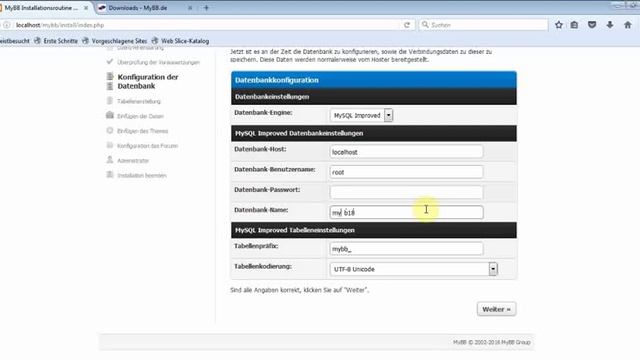Click the Überprüfung der Voraussetzungen checkmark icon
This screenshot has height=360, width=640.
point(109,62)
